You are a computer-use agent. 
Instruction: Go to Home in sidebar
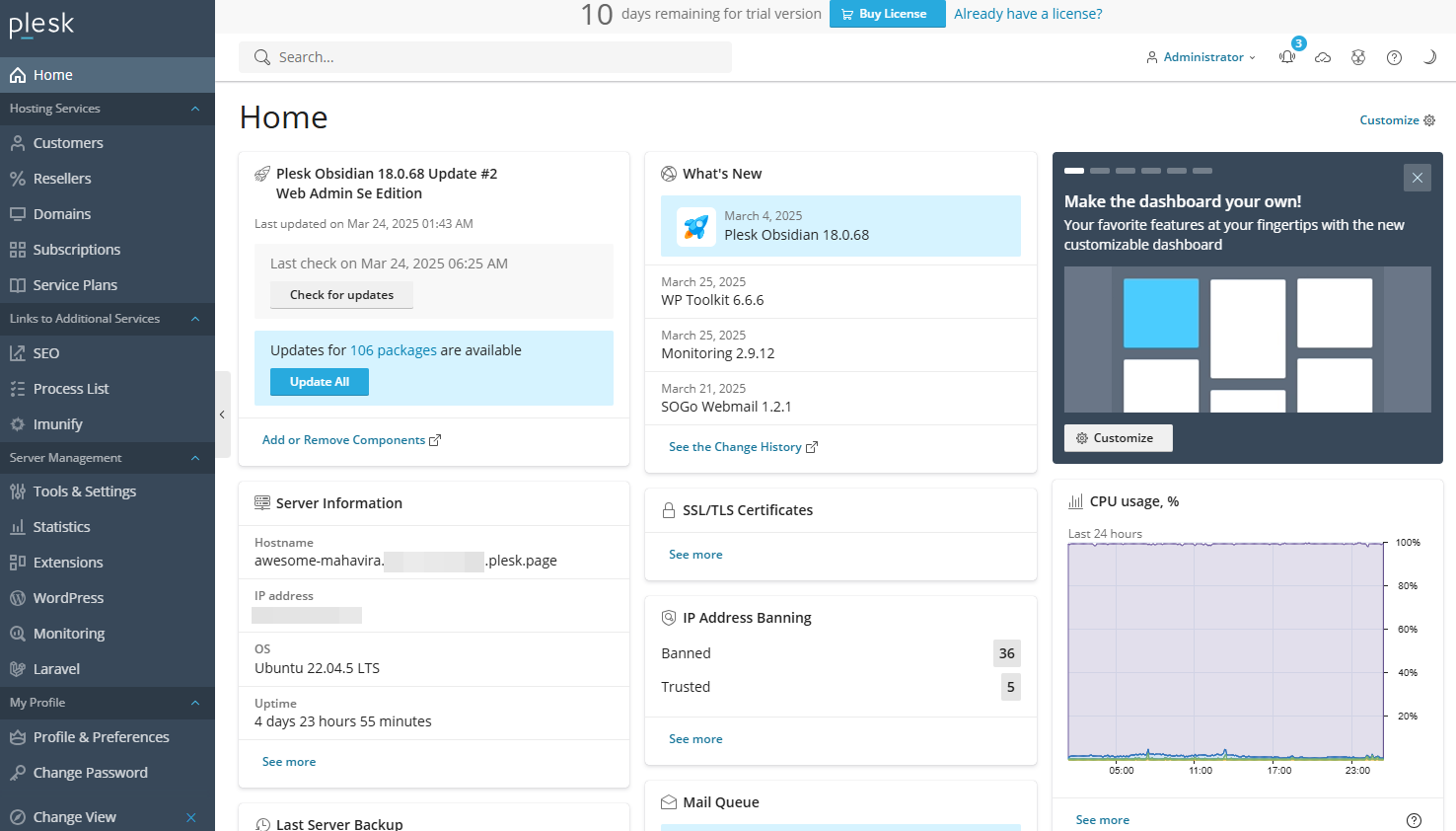tap(108, 75)
